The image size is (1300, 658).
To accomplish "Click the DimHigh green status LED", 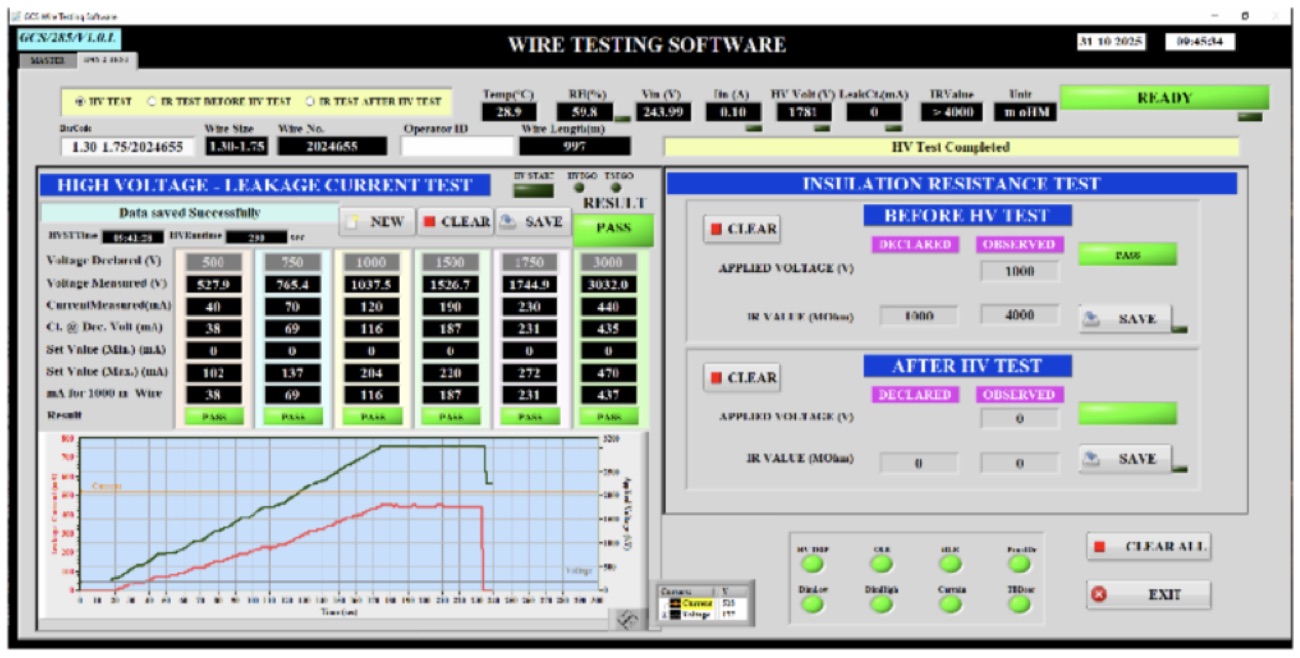I will (882, 604).
